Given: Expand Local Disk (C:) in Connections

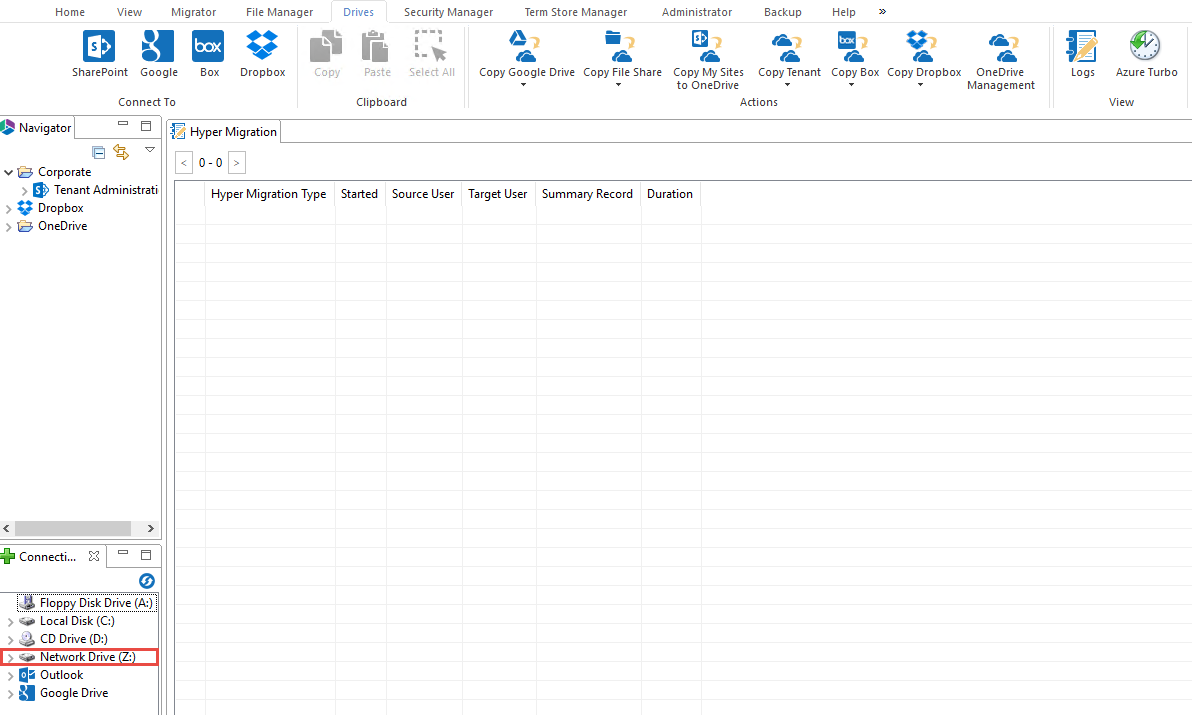Looking at the screenshot, I should coord(8,620).
